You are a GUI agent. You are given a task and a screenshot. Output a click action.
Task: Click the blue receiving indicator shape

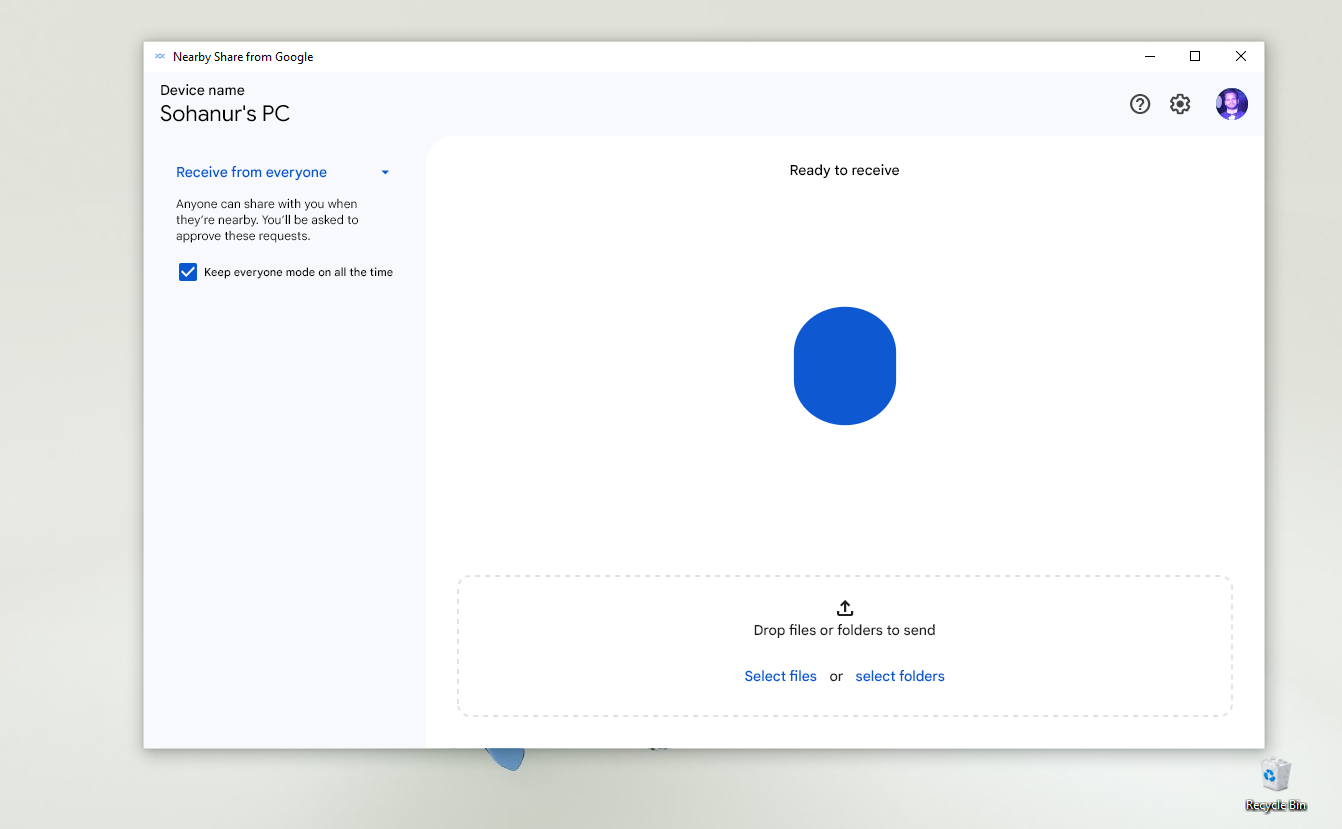tap(845, 366)
